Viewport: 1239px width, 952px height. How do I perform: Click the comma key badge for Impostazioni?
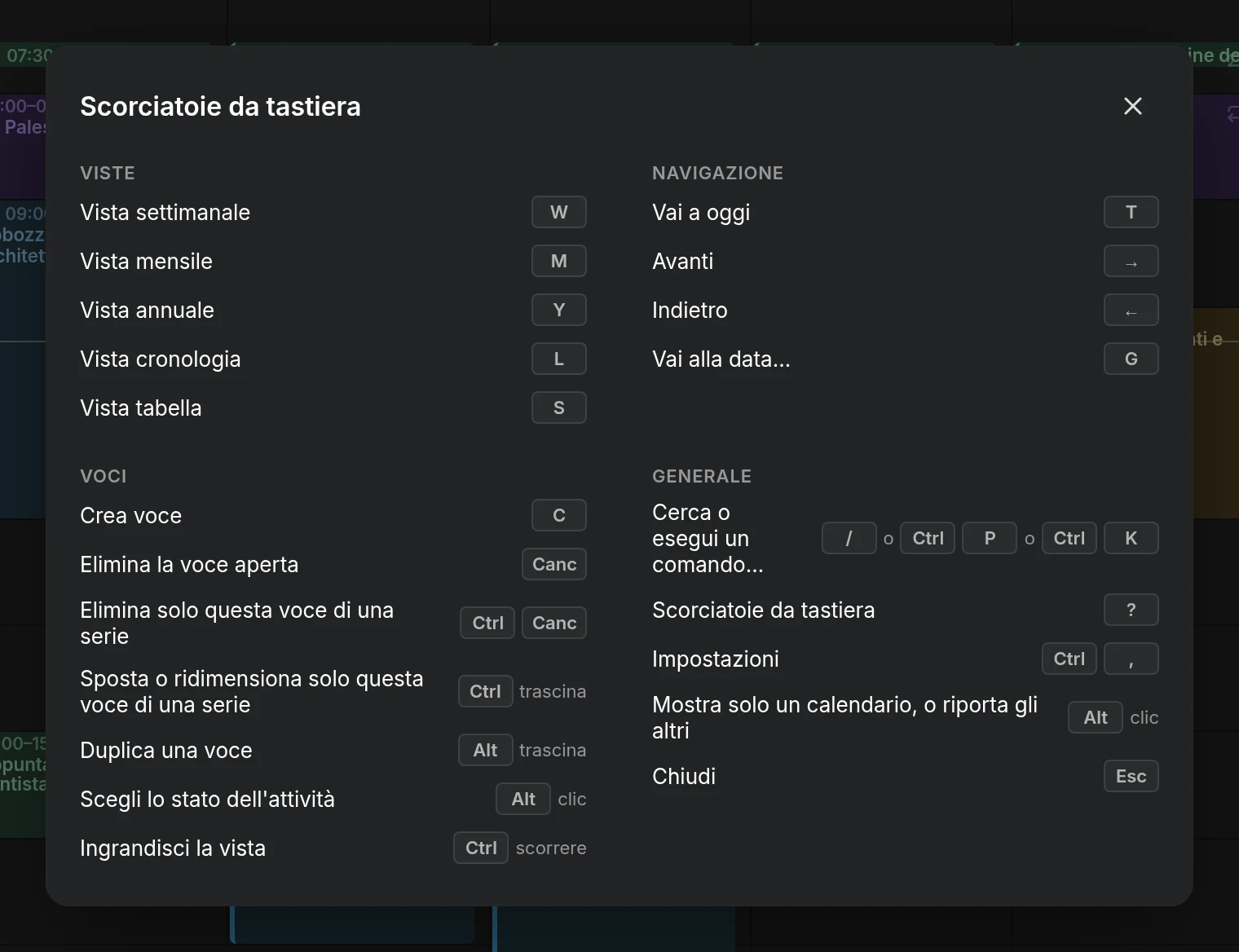(1131, 659)
